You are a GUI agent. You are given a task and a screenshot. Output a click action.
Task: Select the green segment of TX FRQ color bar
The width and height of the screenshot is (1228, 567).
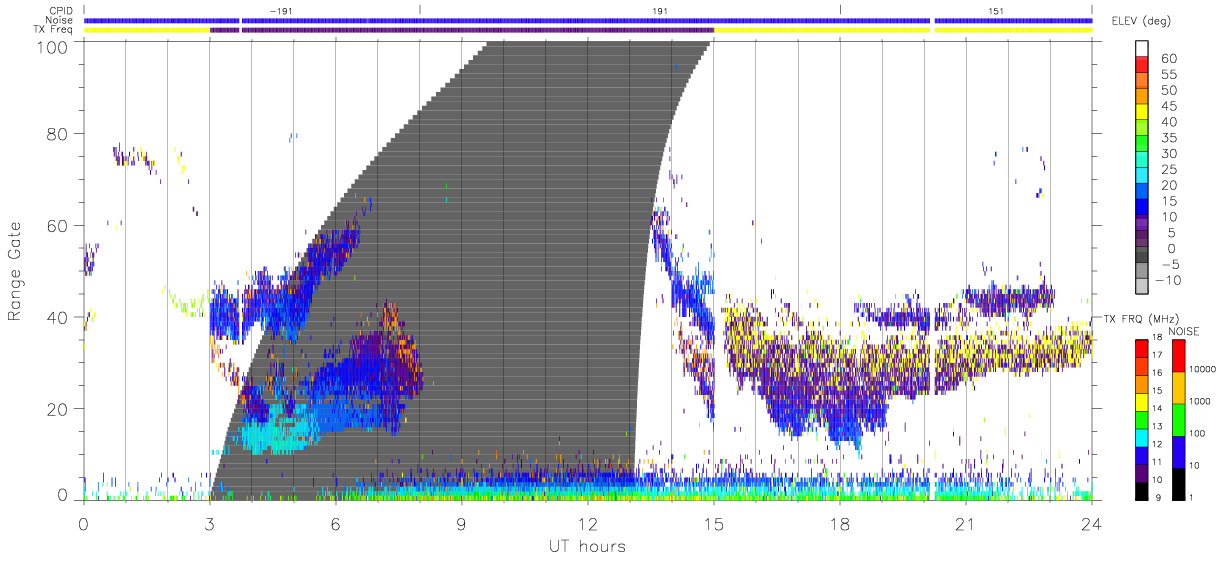(1142, 419)
